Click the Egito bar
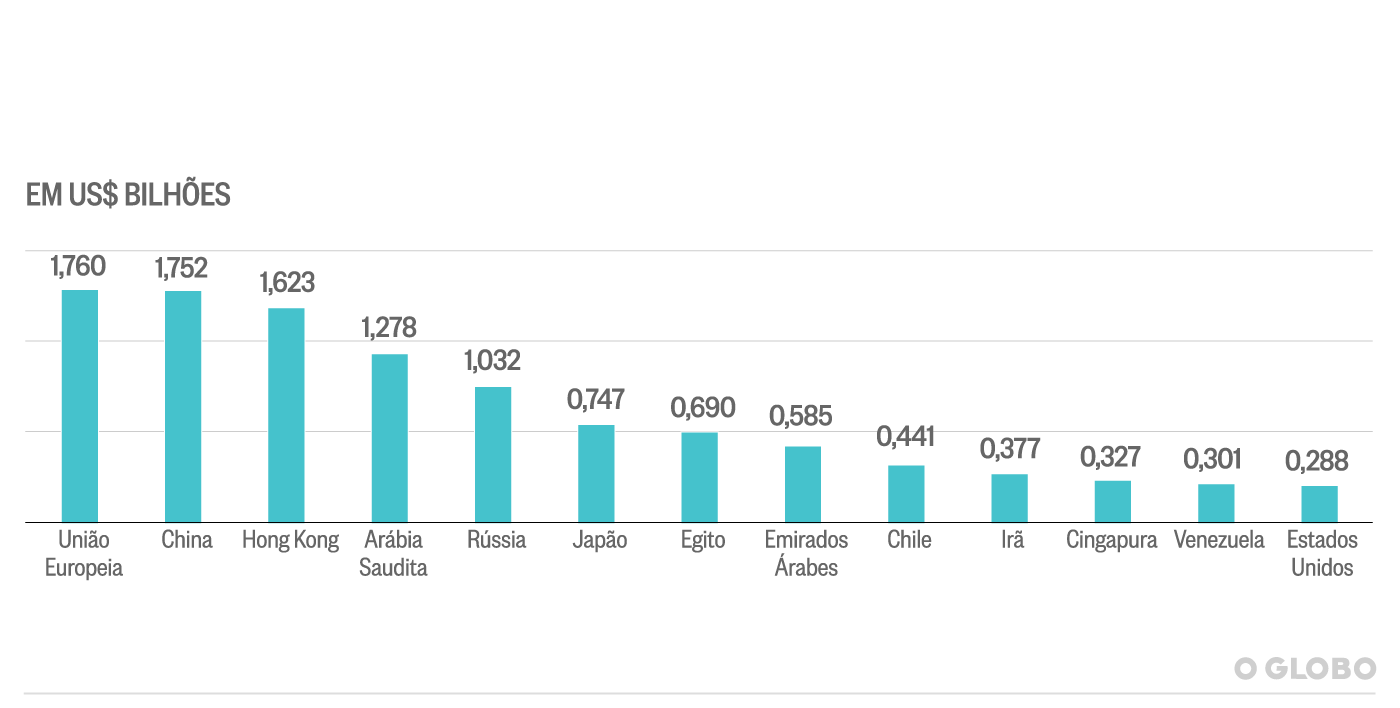The width and height of the screenshot is (1400, 708). pos(700,477)
